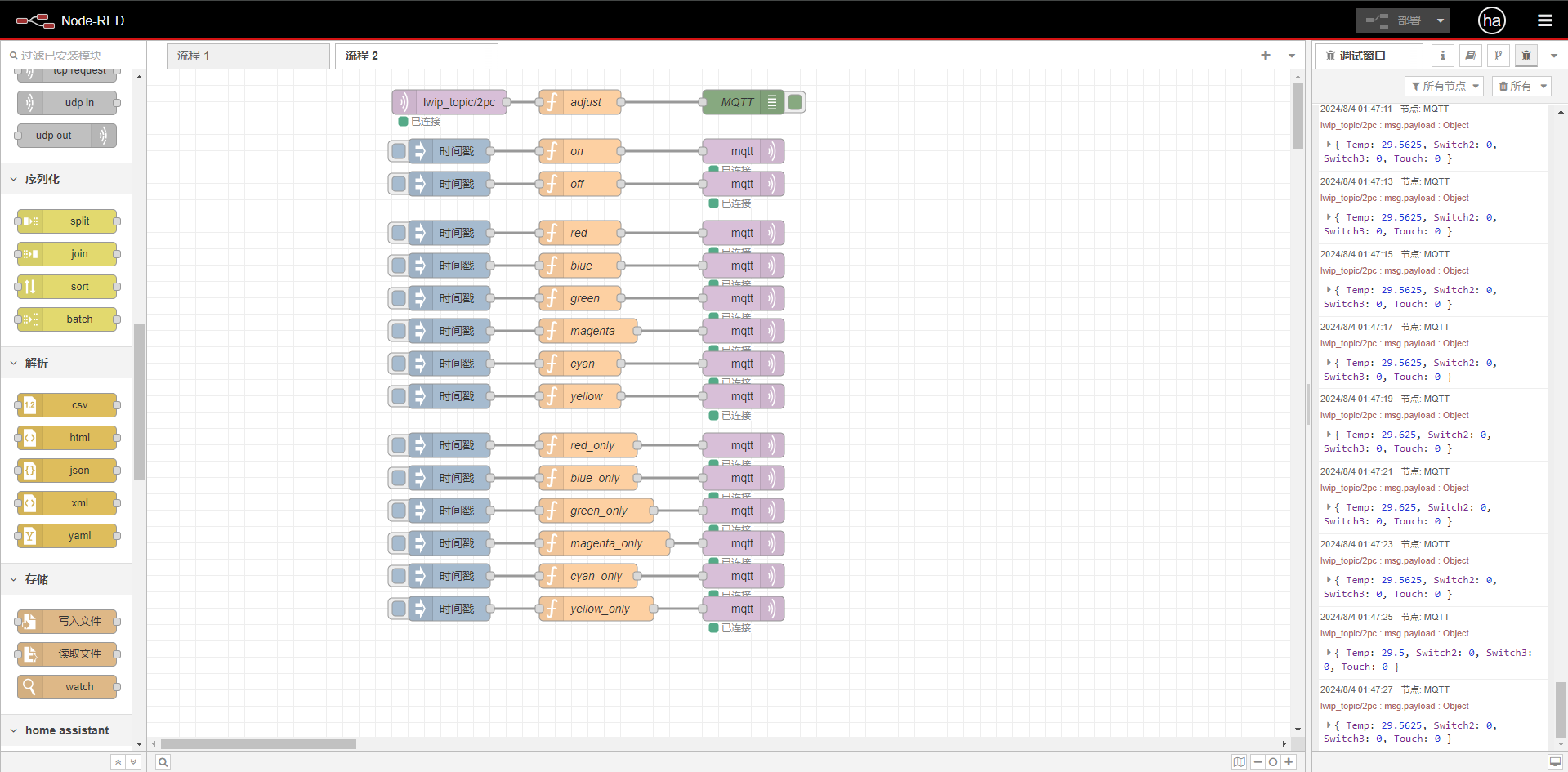The width and height of the screenshot is (1568, 772).
Task: Click the palette vertical scrollbar thumb
Action: [x=139, y=401]
